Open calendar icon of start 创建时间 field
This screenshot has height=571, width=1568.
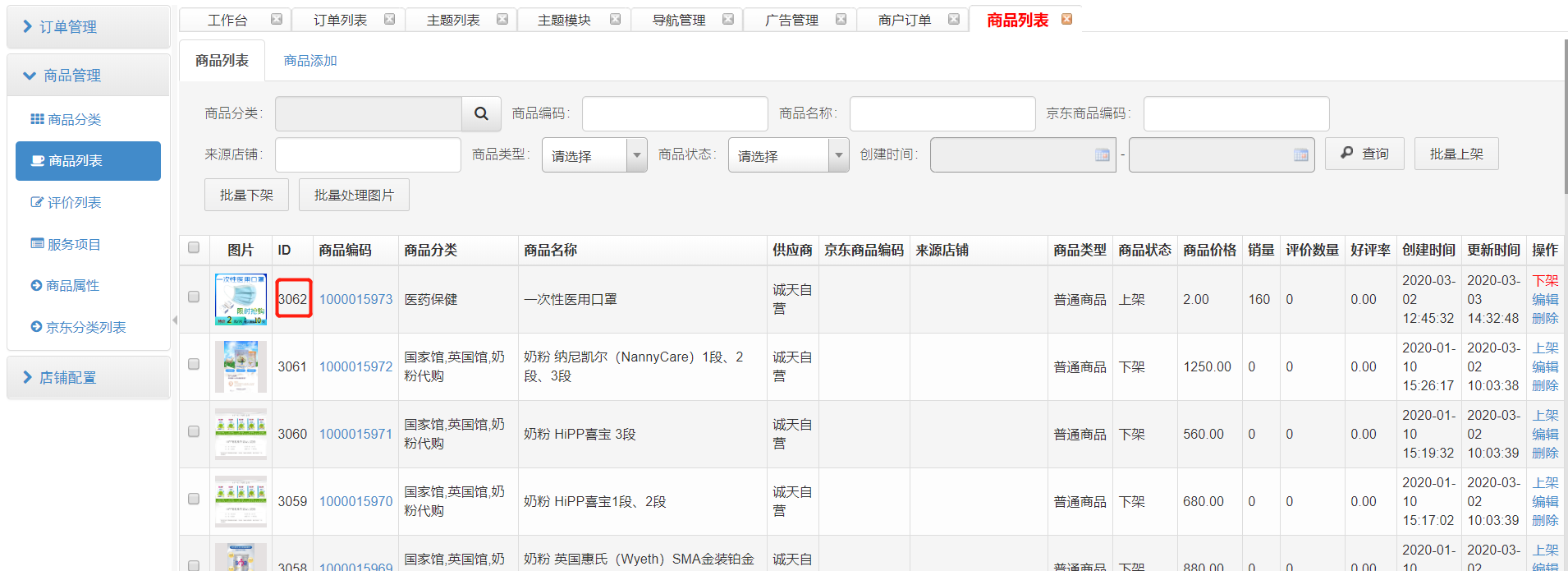[1102, 154]
